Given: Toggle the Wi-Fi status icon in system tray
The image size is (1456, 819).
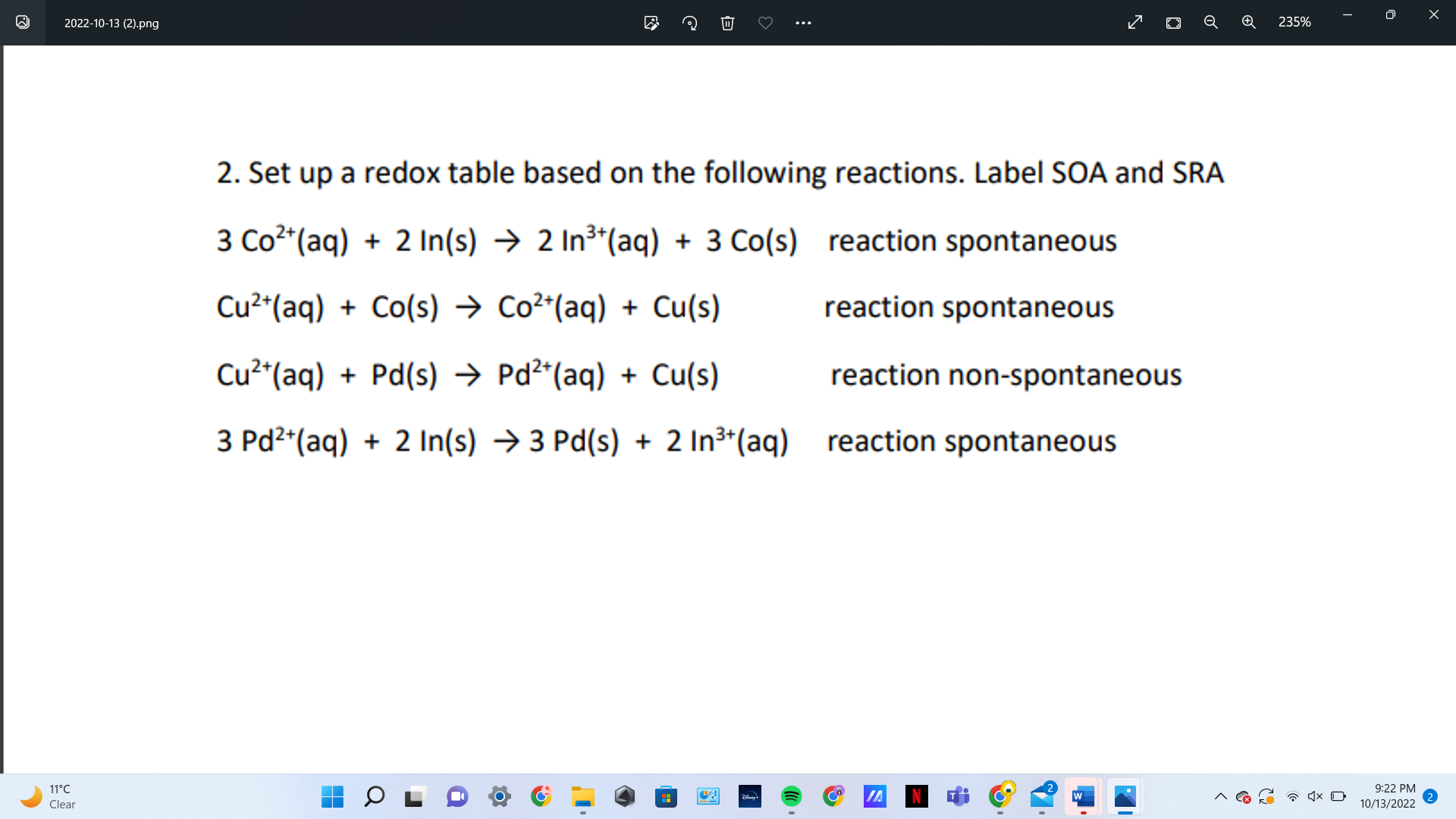Looking at the screenshot, I should click(x=1293, y=796).
